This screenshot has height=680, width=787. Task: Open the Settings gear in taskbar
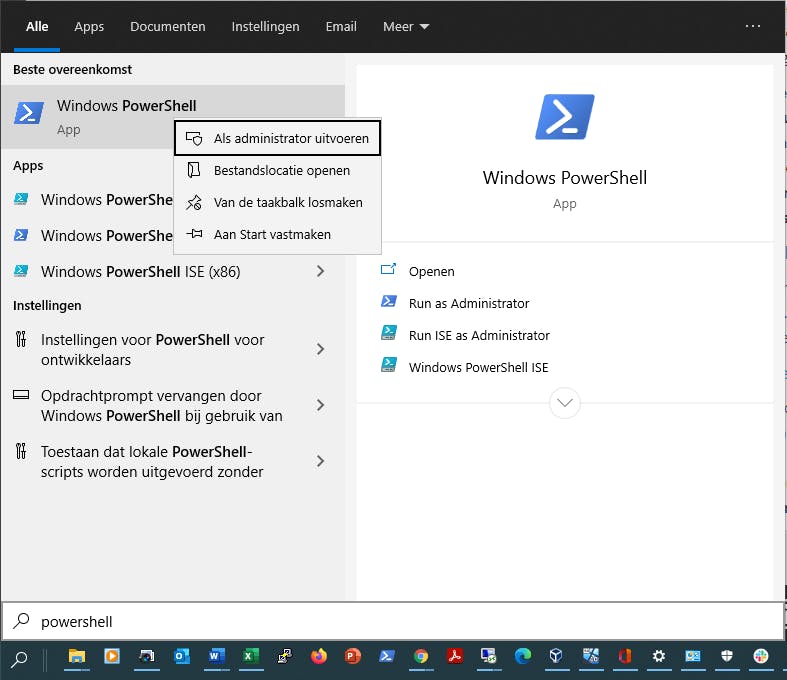659,656
